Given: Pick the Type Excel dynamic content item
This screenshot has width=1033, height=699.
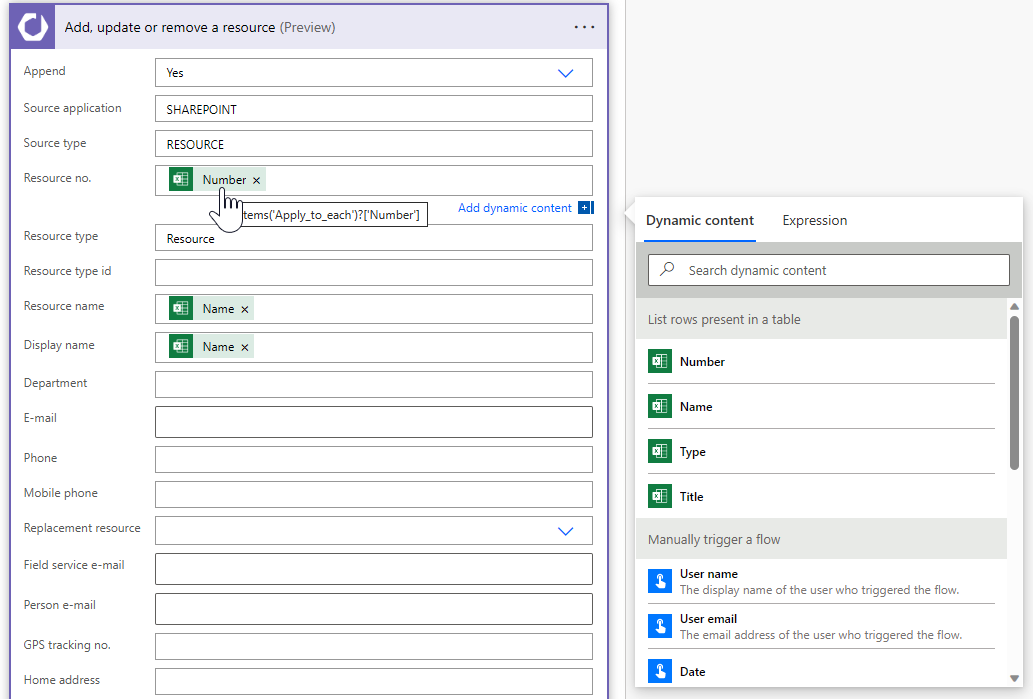Looking at the screenshot, I should [x=692, y=452].
